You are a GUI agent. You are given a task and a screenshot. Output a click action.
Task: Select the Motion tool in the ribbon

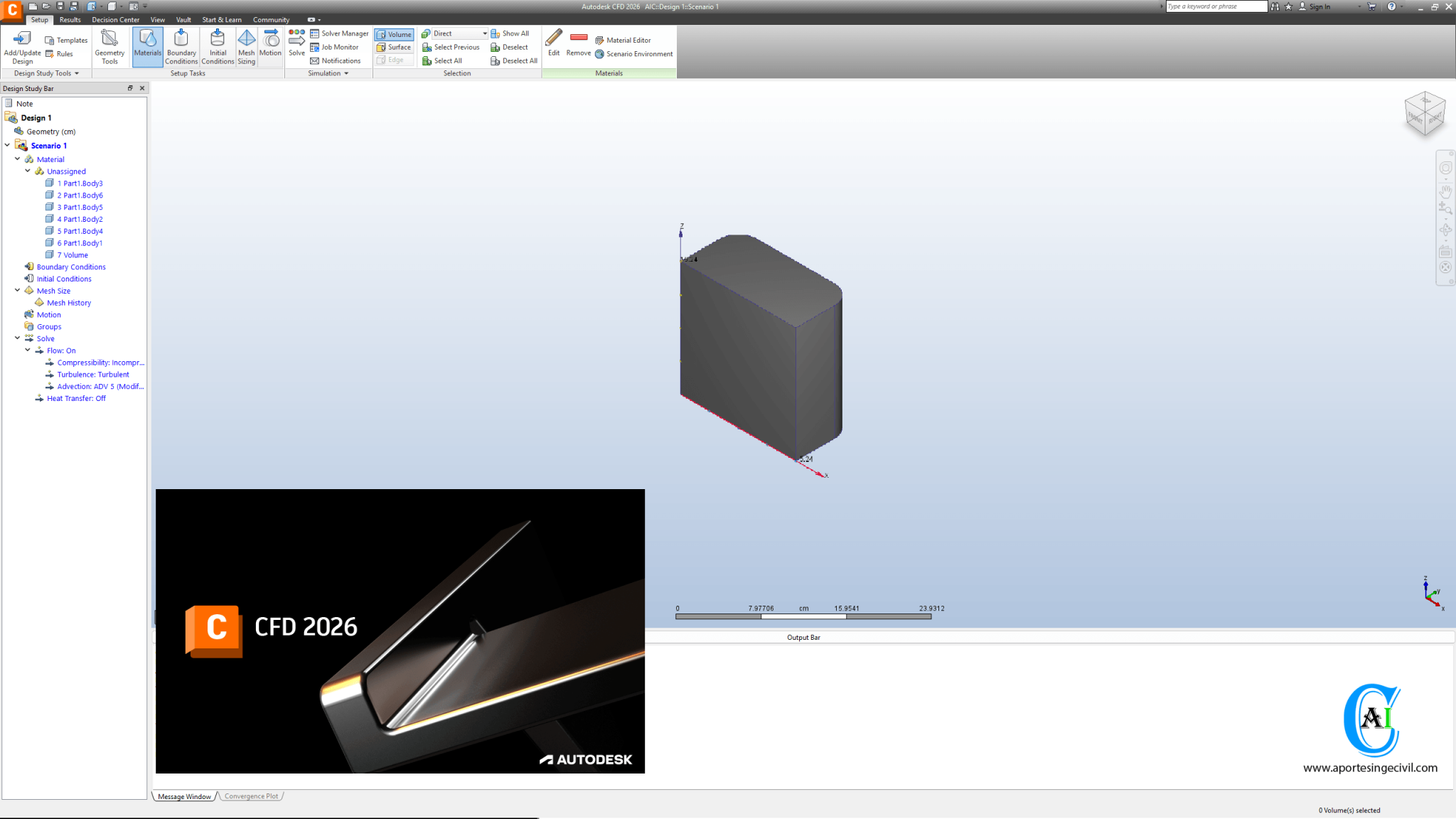[270, 45]
